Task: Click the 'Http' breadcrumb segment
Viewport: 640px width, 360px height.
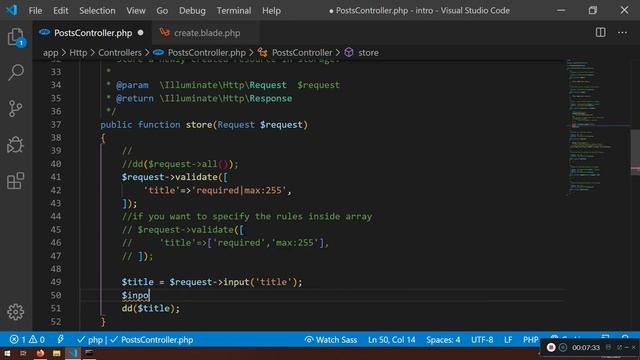Action: 78,53
